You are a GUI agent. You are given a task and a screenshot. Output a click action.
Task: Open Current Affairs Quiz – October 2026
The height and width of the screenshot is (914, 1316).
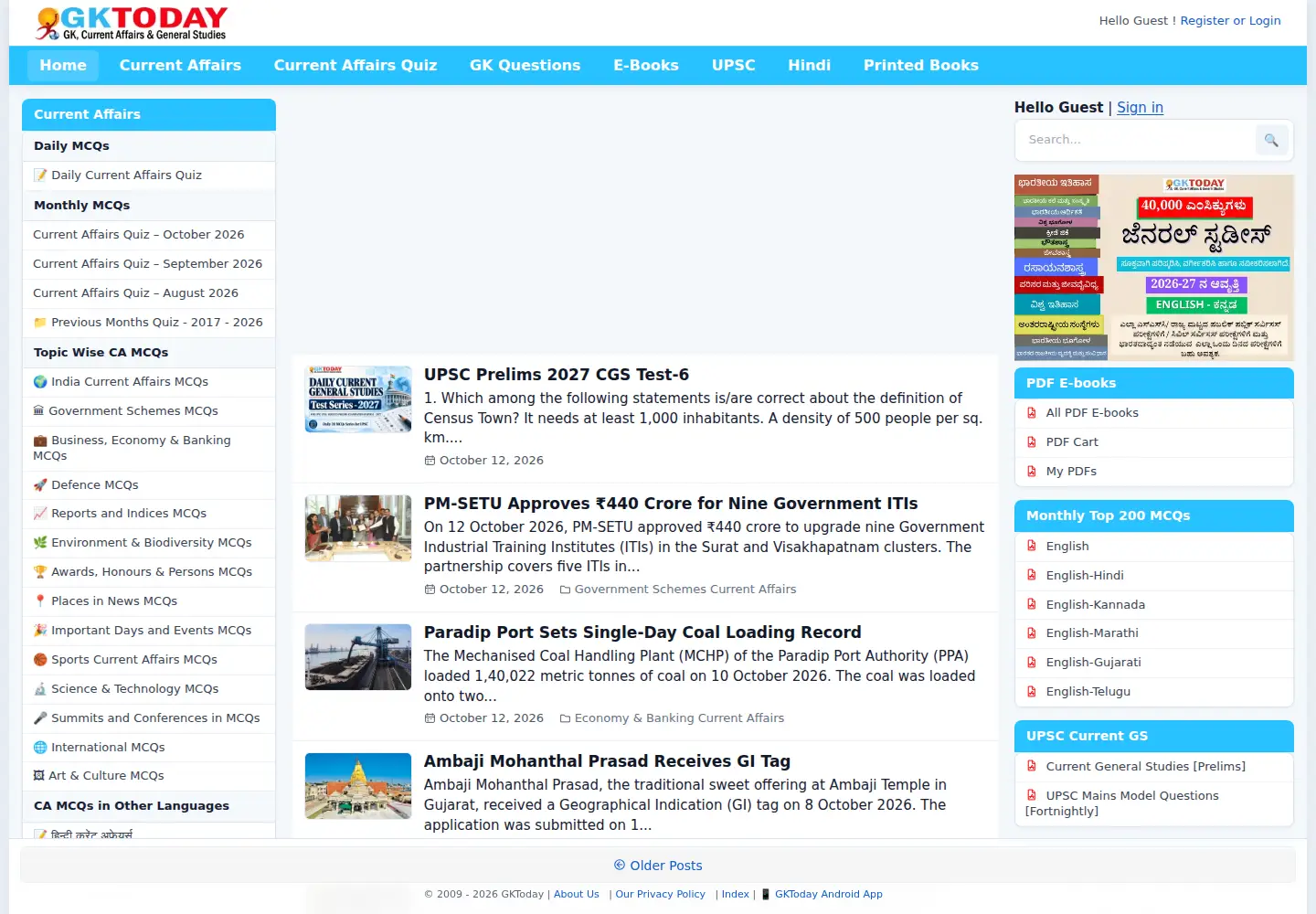coord(139,235)
